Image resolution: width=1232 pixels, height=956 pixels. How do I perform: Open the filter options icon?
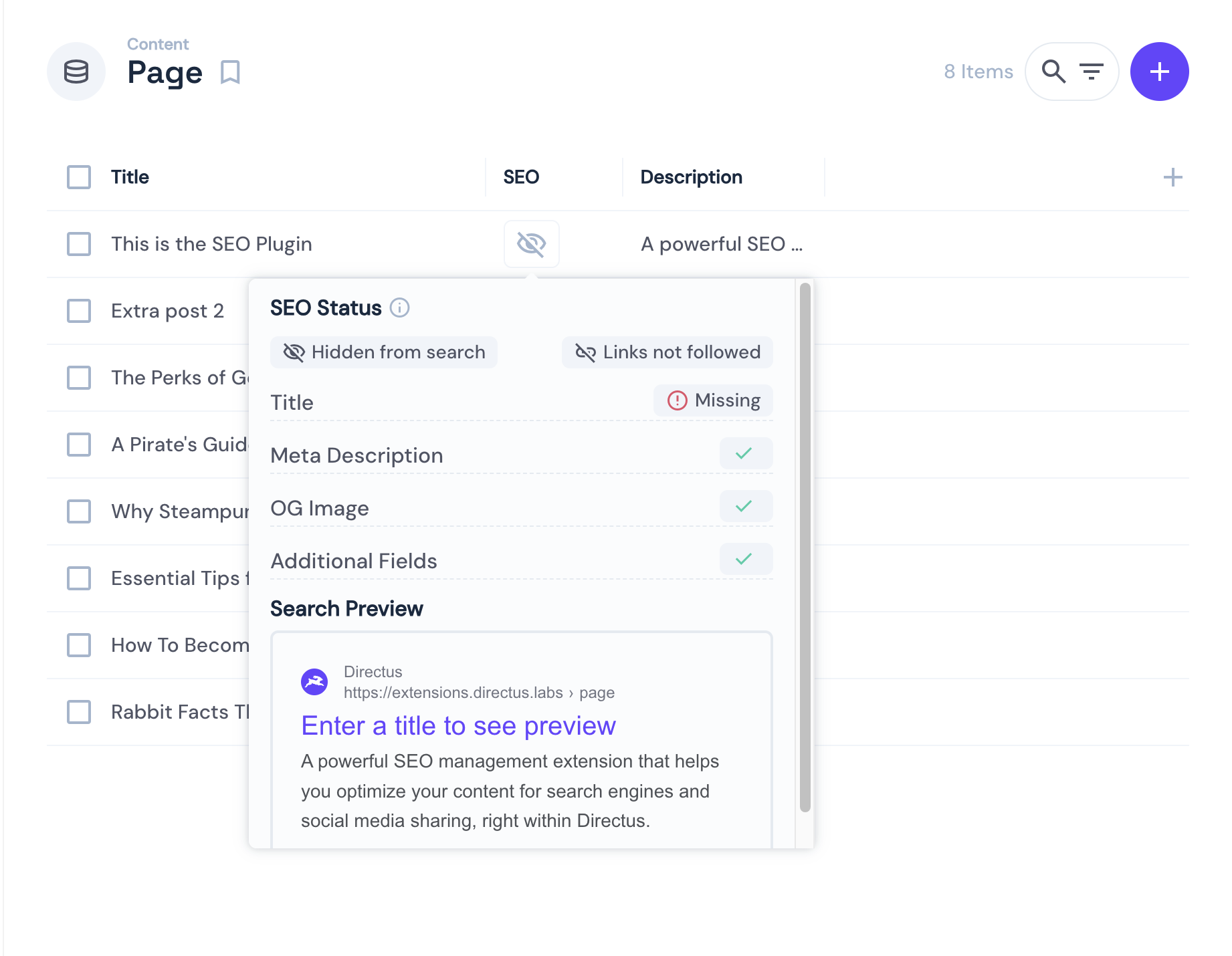point(1092,72)
